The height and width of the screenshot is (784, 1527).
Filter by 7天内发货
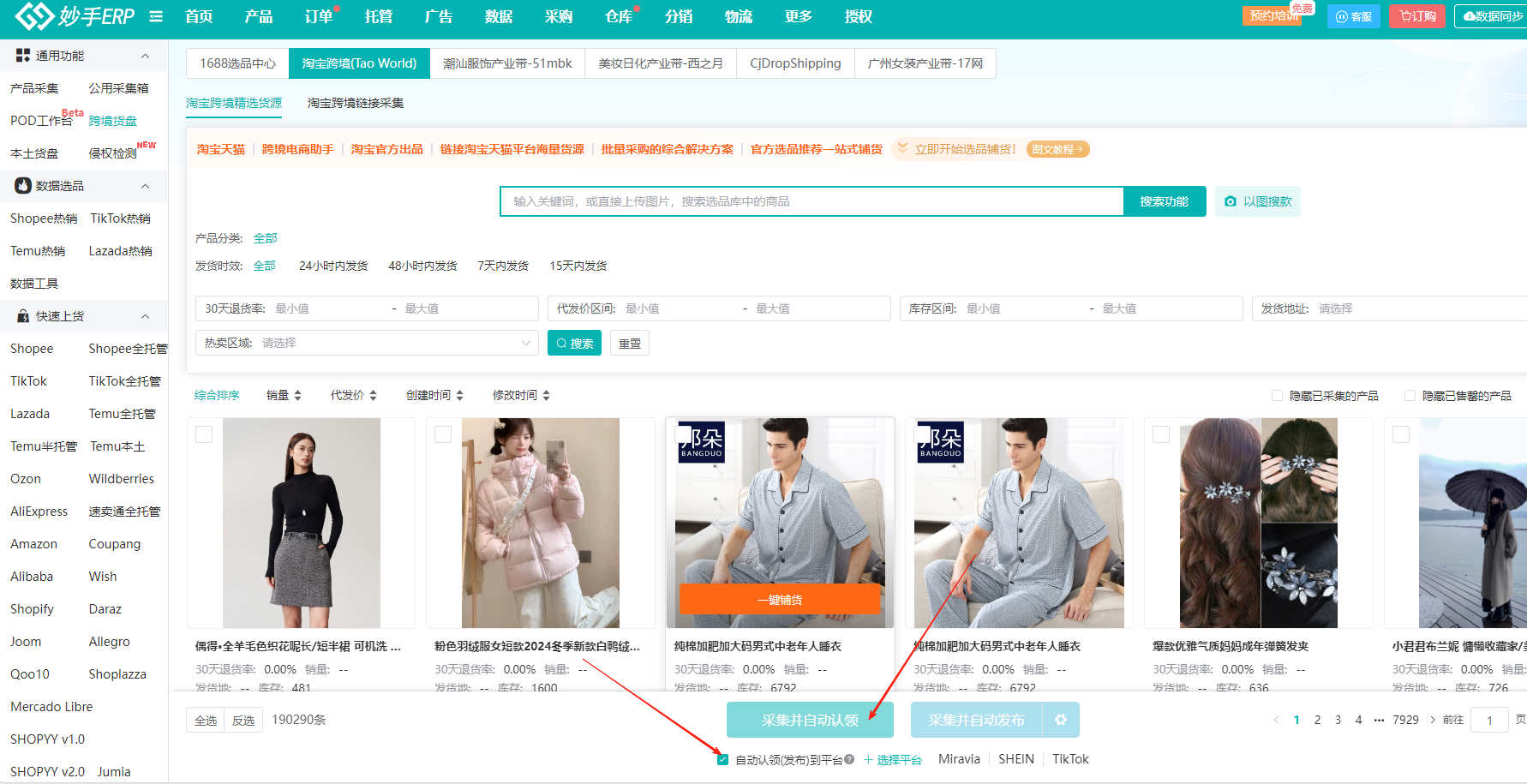pos(503,266)
